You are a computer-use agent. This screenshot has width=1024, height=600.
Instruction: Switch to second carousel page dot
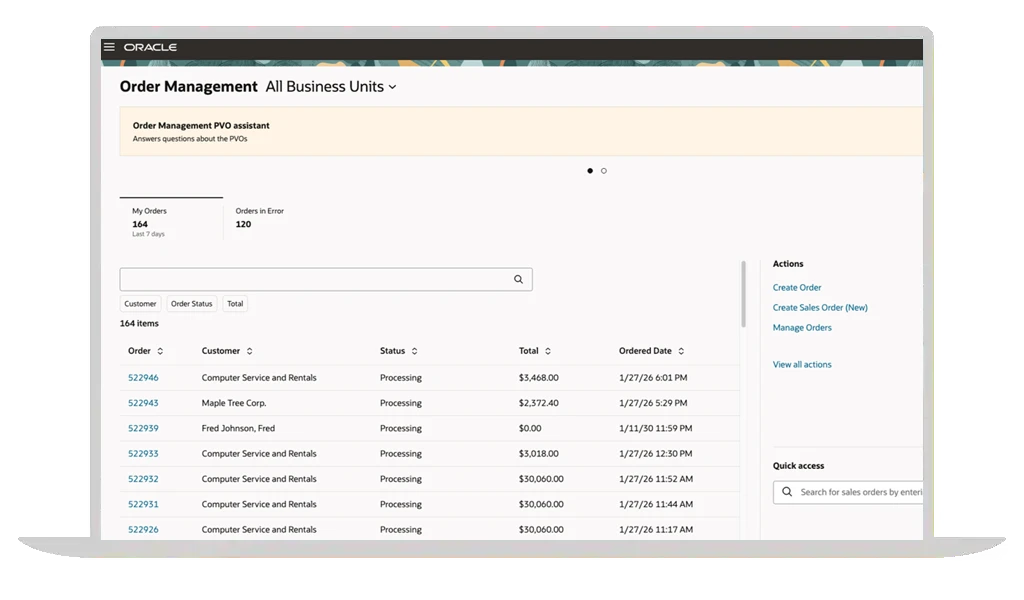(604, 171)
